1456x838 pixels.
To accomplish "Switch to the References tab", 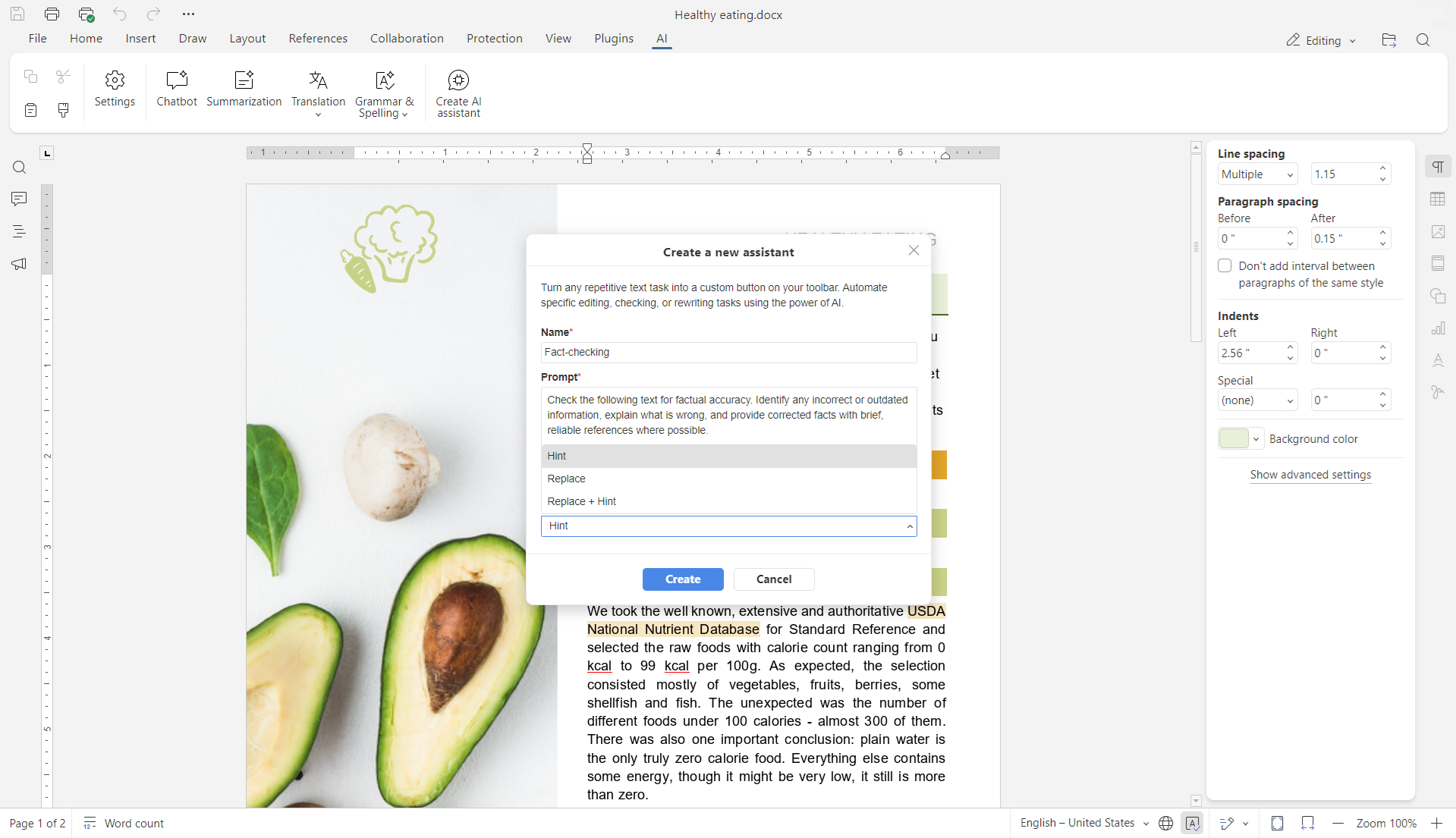I will coord(318,38).
